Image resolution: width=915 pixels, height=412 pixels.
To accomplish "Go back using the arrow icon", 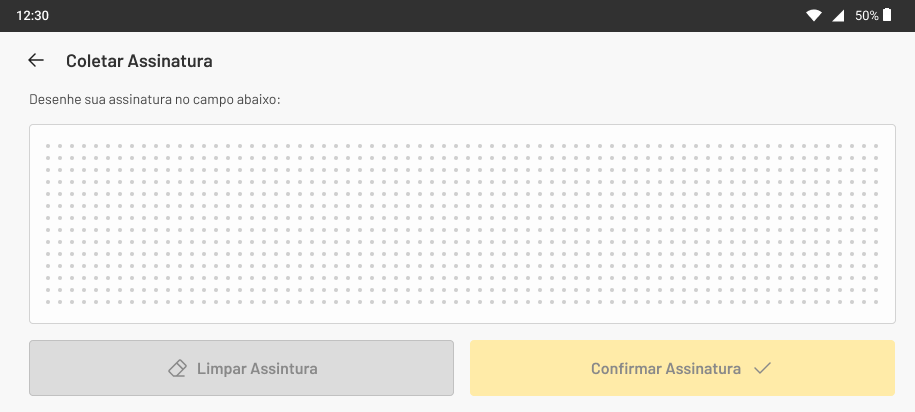I will click(x=36, y=60).
